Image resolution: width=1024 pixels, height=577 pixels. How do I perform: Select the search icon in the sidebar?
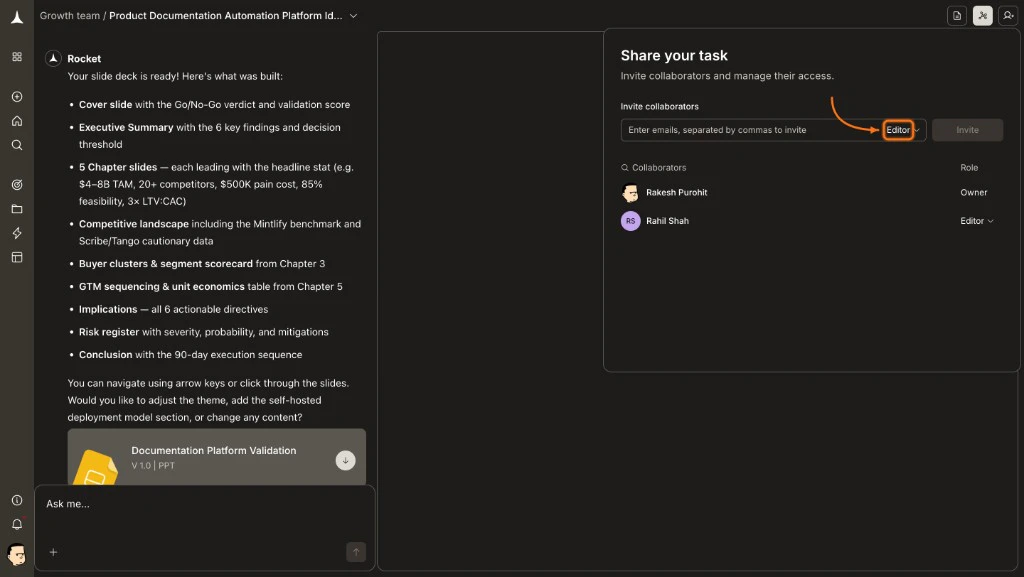point(16,145)
